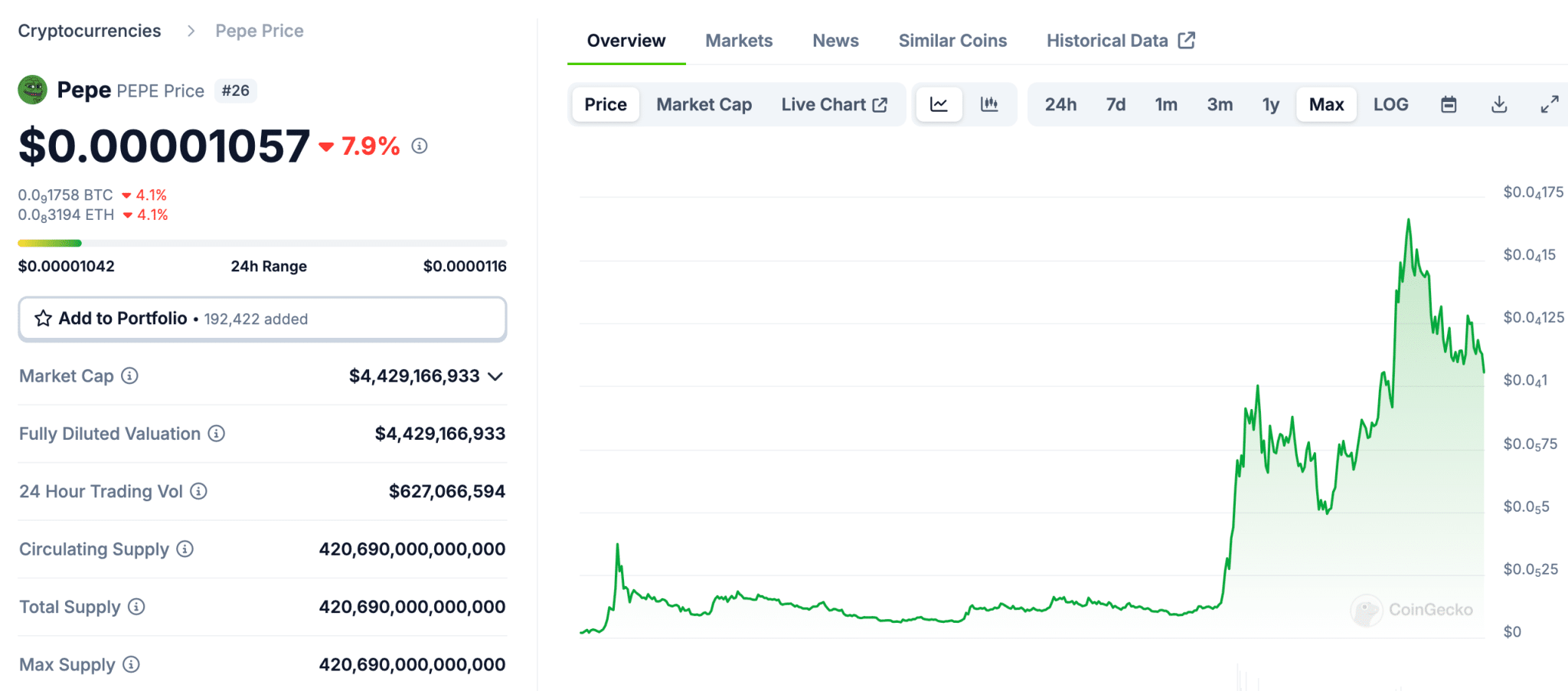Click the 7.9% price change value
Image resolution: width=1568 pixels, height=691 pixels.
pyautogui.click(x=371, y=146)
